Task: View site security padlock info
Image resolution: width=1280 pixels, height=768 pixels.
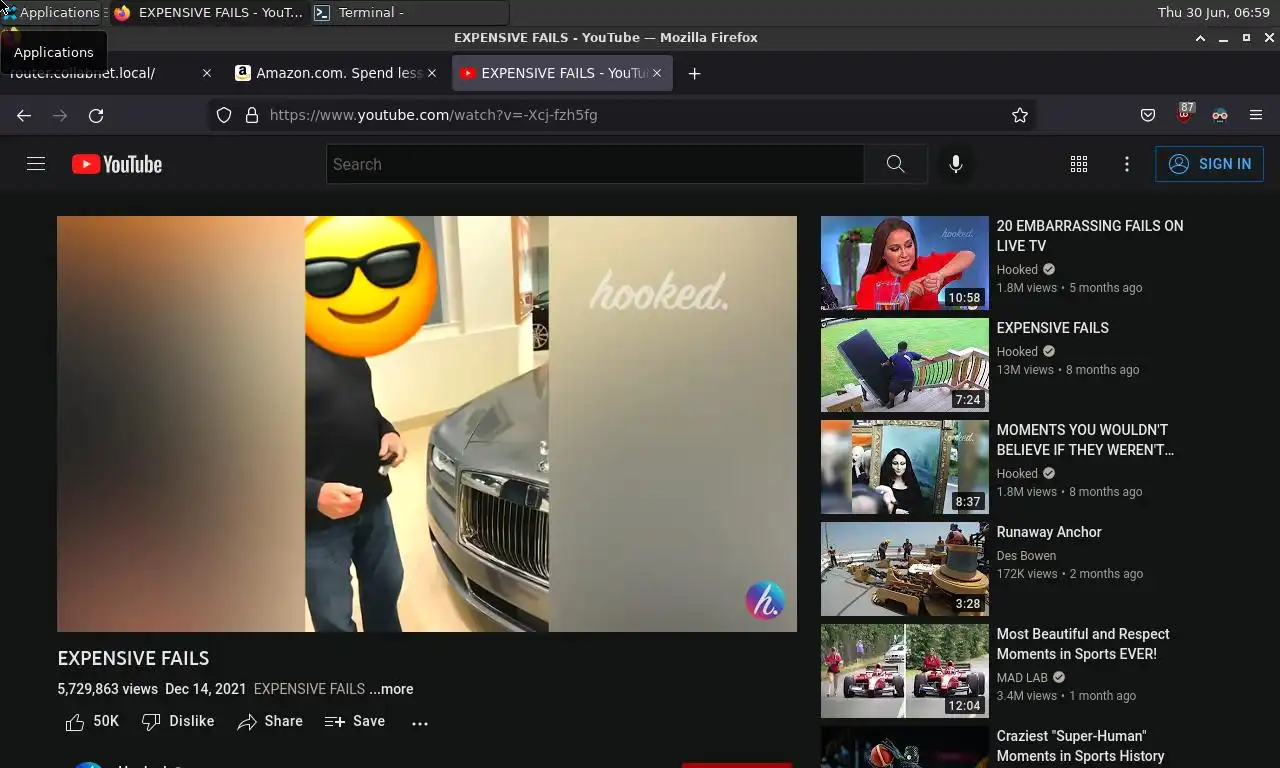Action: click(252, 115)
